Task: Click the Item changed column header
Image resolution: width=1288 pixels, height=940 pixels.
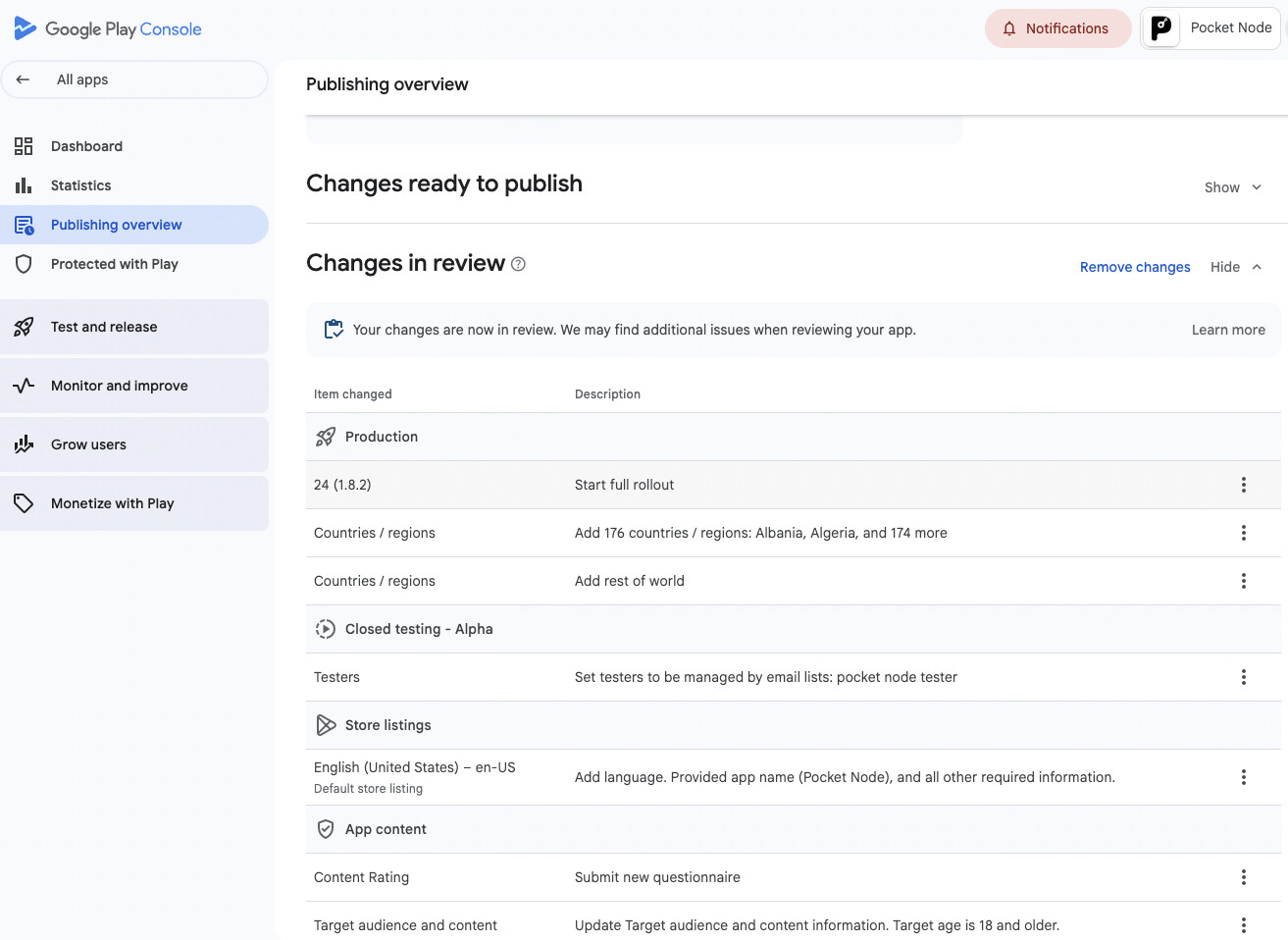Action: 352,394
